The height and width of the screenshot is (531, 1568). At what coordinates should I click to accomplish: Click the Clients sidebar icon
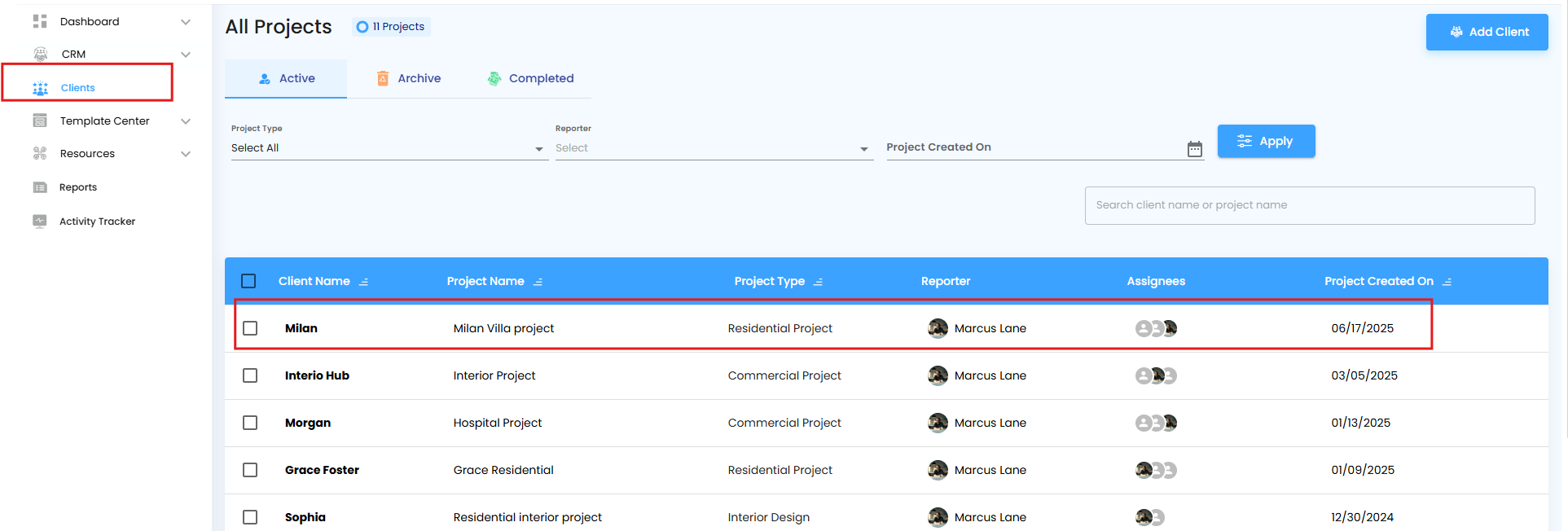pyautogui.click(x=40, y=88)
